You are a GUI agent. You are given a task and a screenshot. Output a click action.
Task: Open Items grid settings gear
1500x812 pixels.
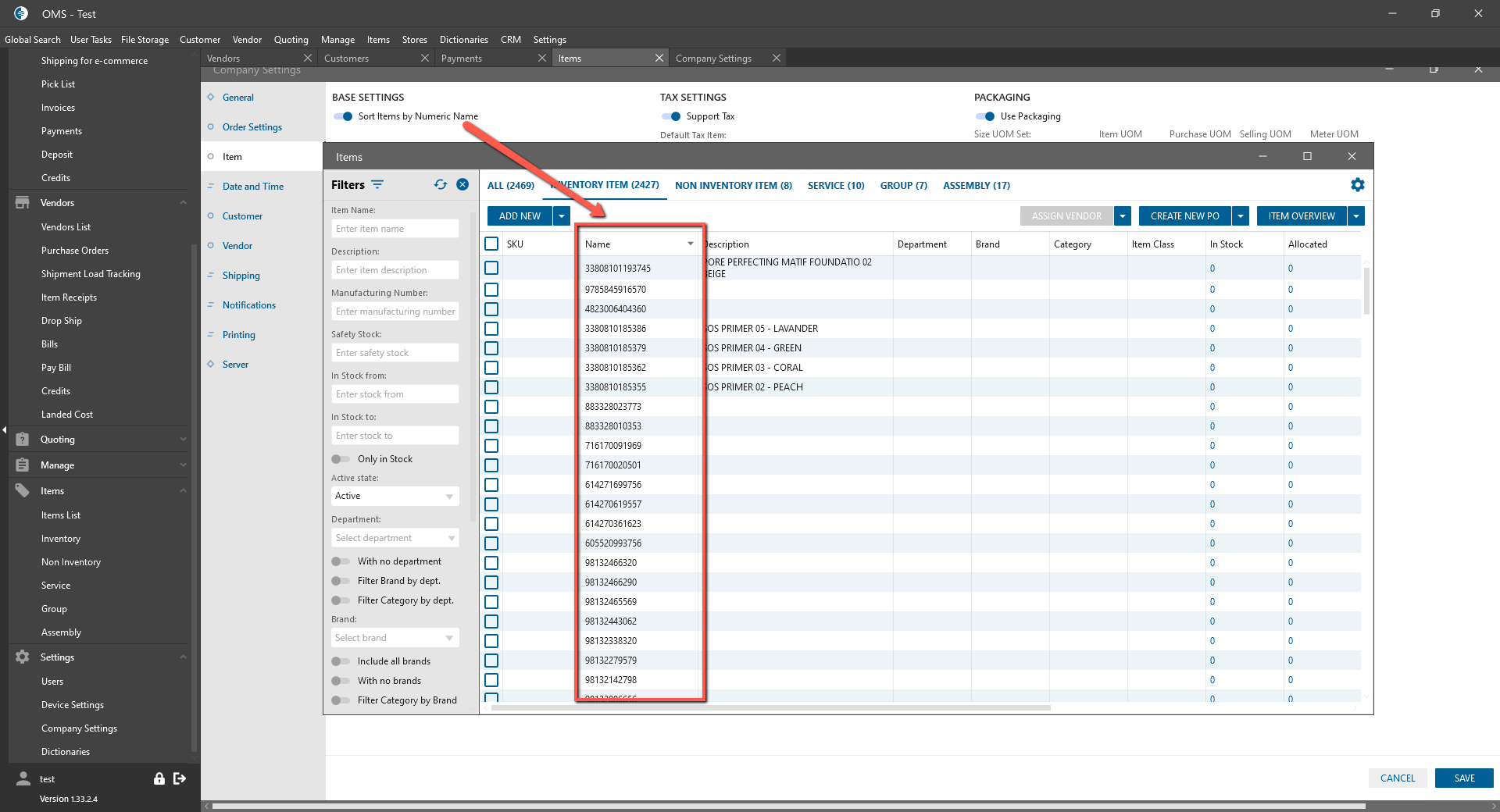(1357, 185)
